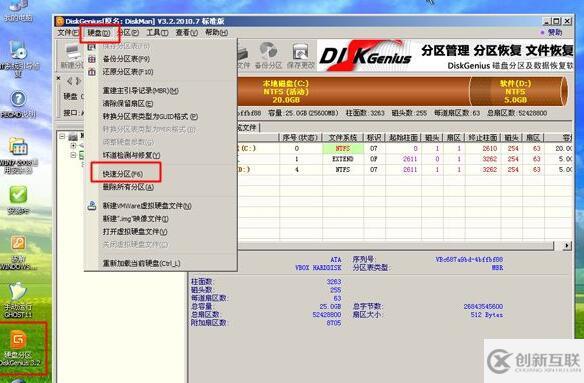Open the network setup desktop icon
Screen dimensions: 584x383
pyautogui.click(x=18, y=59)
